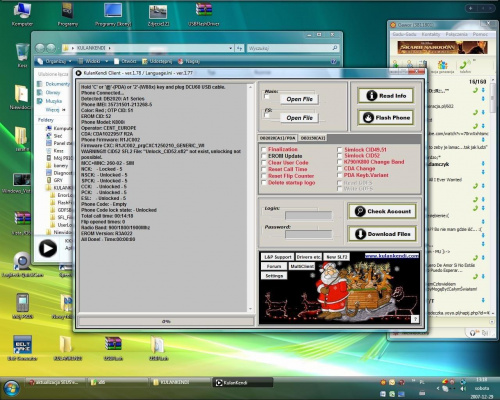Enable K790/K800 Change Band
Image resolution: width=500 pixels, height=400 pixels.
click(340, 162)
